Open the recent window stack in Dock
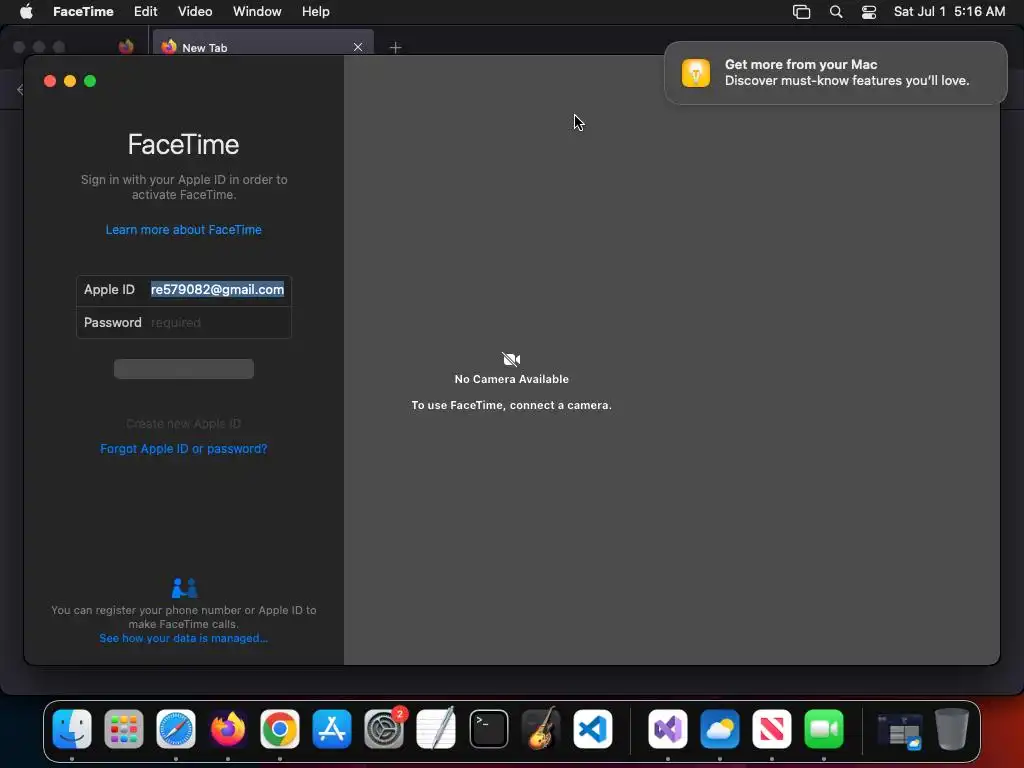This screenshot has width=1024, height=768. pyautogui.click(x=899, y=731)
